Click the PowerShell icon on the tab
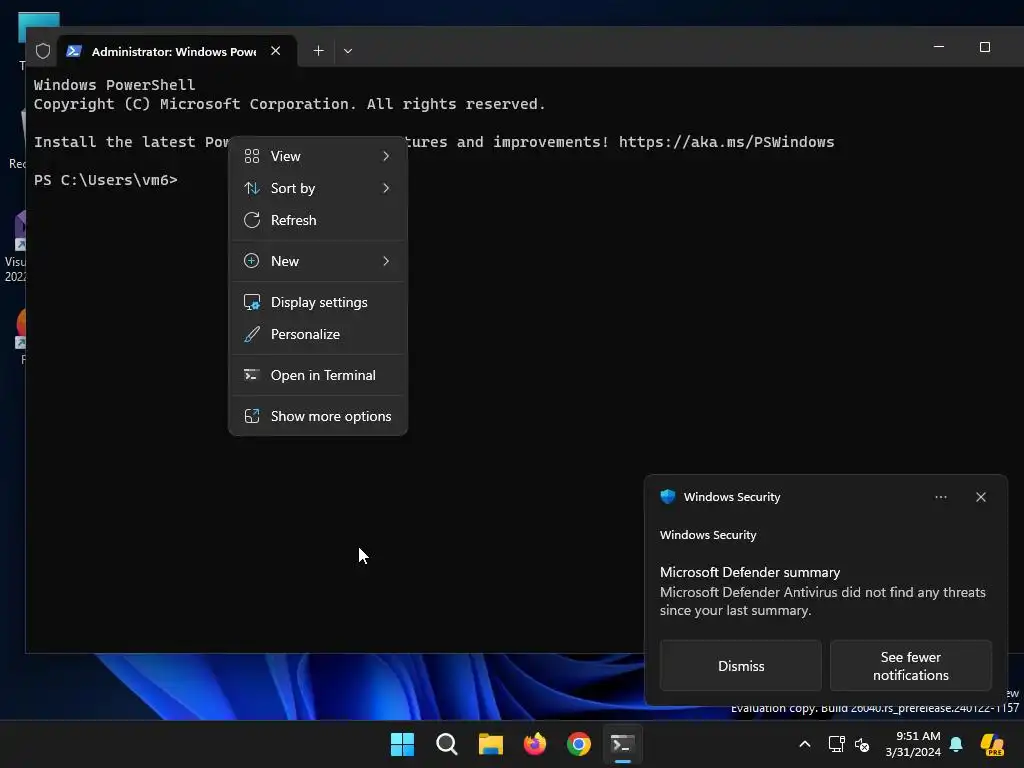Image resolution: width=1024 pixels, height=768 pixels. [x=74, y=51]
